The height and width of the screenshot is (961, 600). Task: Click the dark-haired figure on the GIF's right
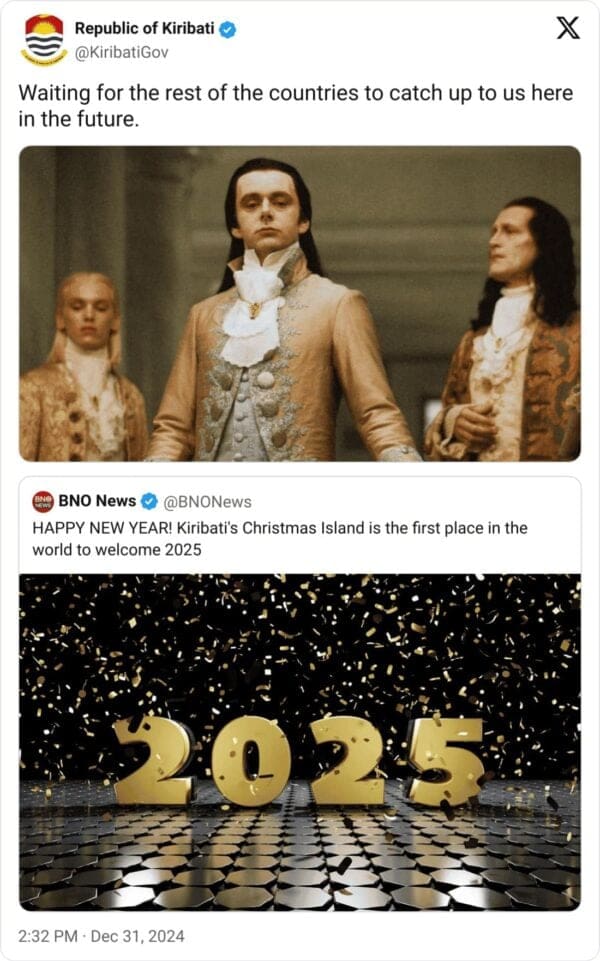[x=506, y=329]
